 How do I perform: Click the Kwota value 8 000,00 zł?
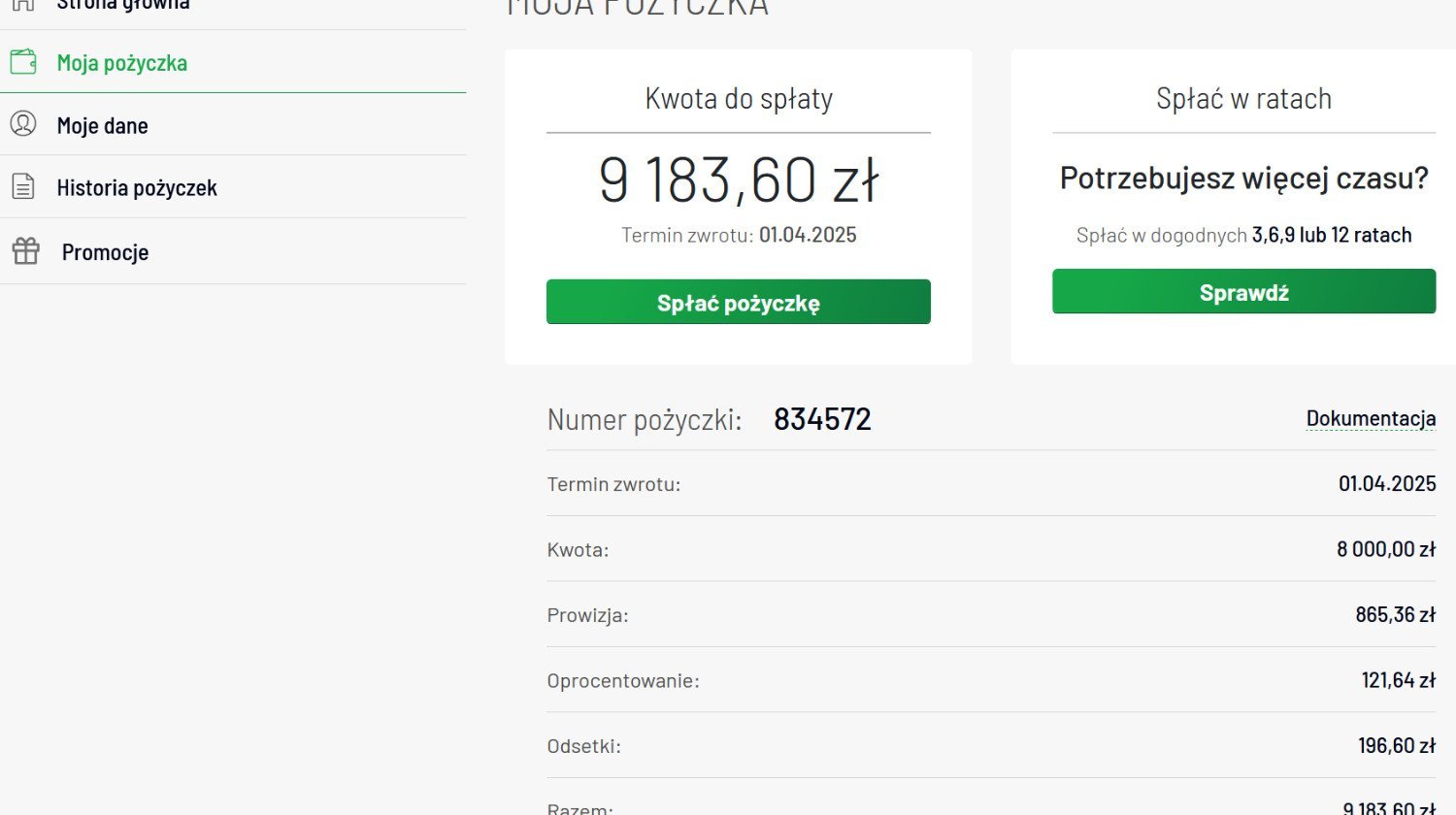1386,549
